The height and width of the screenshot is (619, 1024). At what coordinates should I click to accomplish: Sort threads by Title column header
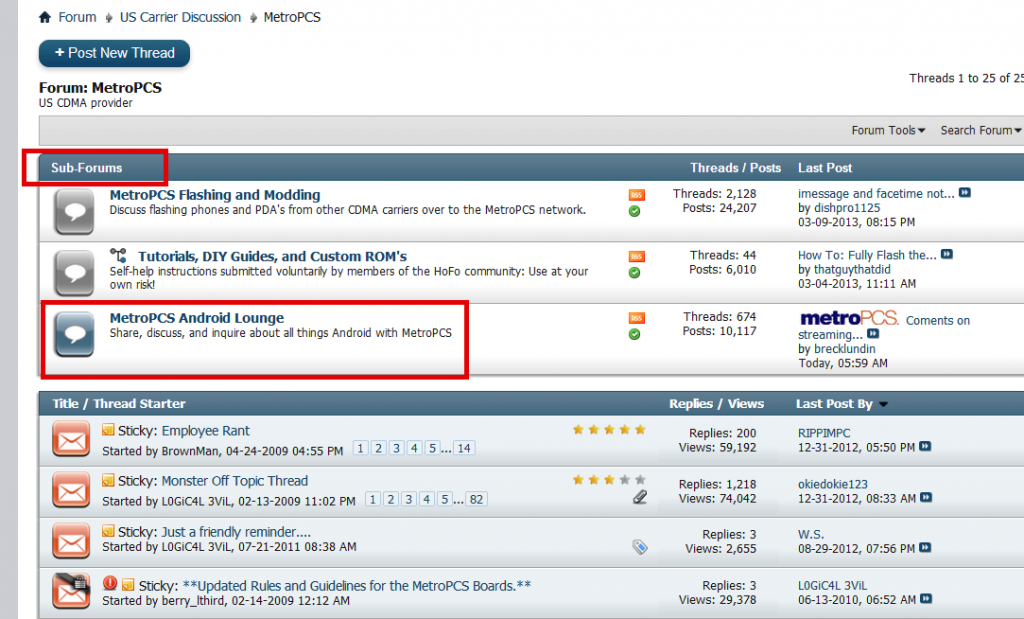point(65,404)
